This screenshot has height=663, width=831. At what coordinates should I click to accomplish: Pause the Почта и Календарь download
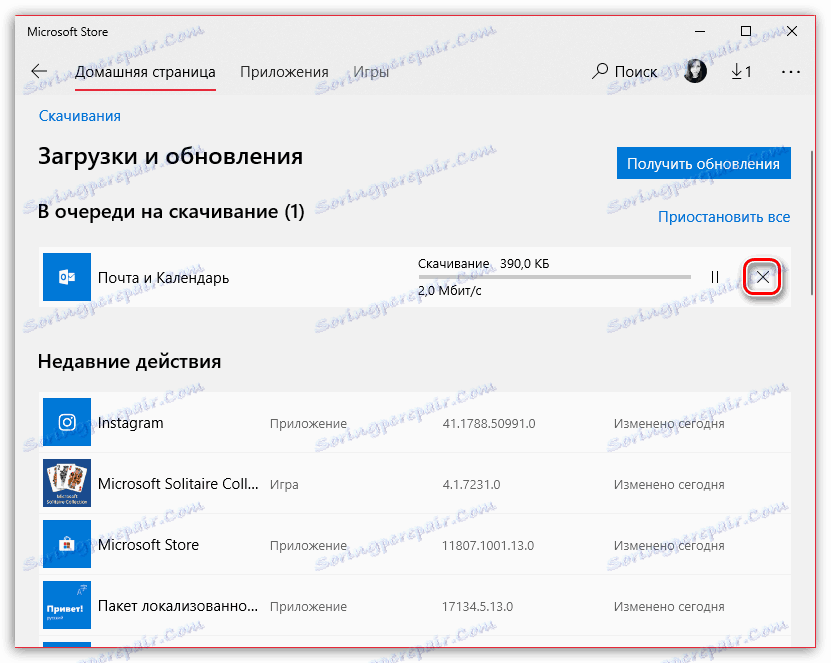click(715, 277)
